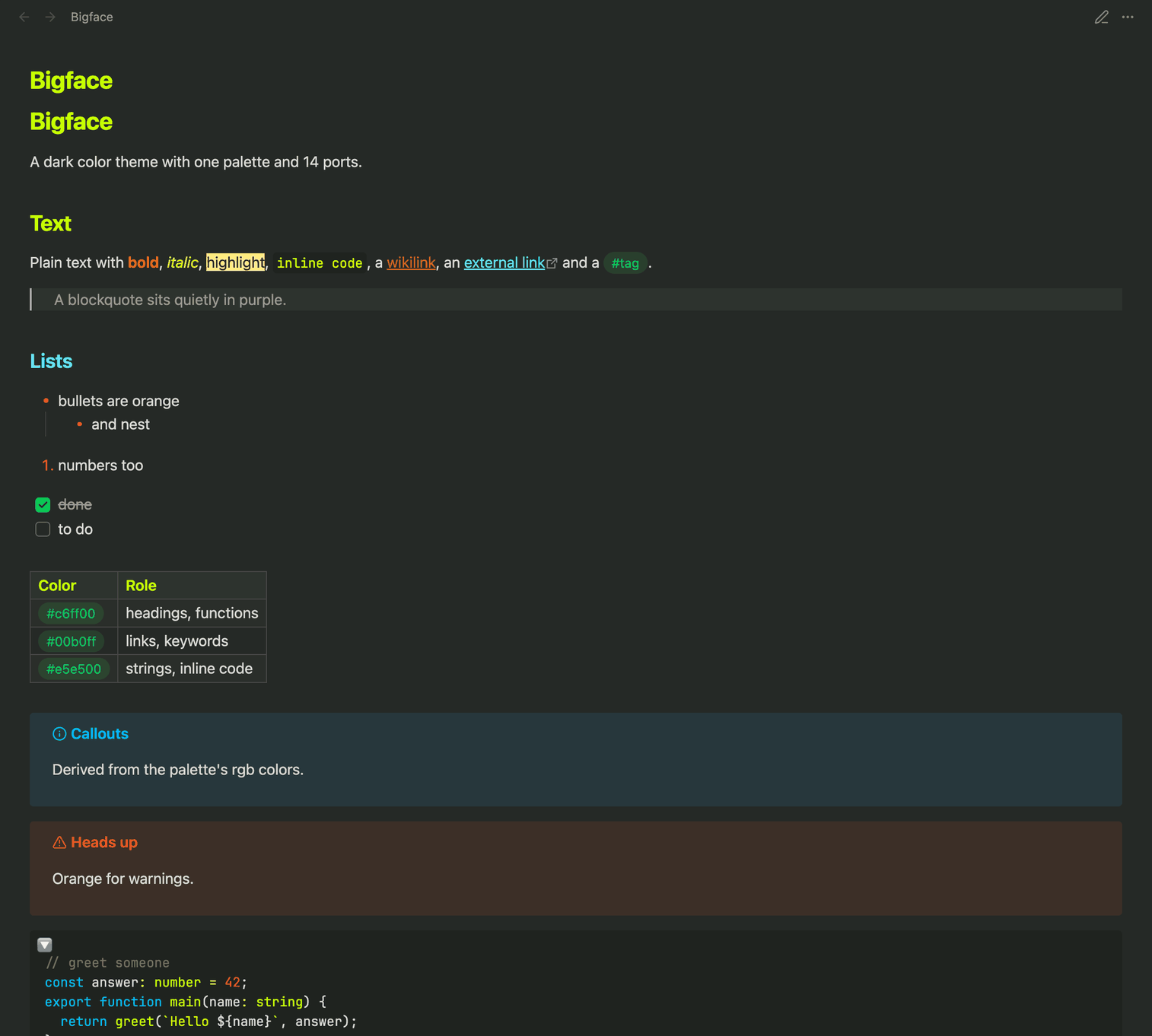Click the Lists heading
The width and height of the screenshot is (1152, 1036).
pyautogui.click(x=51, y=361)
